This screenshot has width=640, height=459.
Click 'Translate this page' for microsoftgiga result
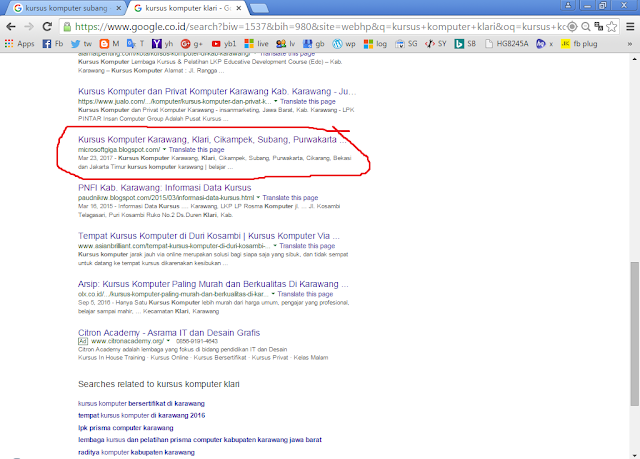tap(196, 150)
